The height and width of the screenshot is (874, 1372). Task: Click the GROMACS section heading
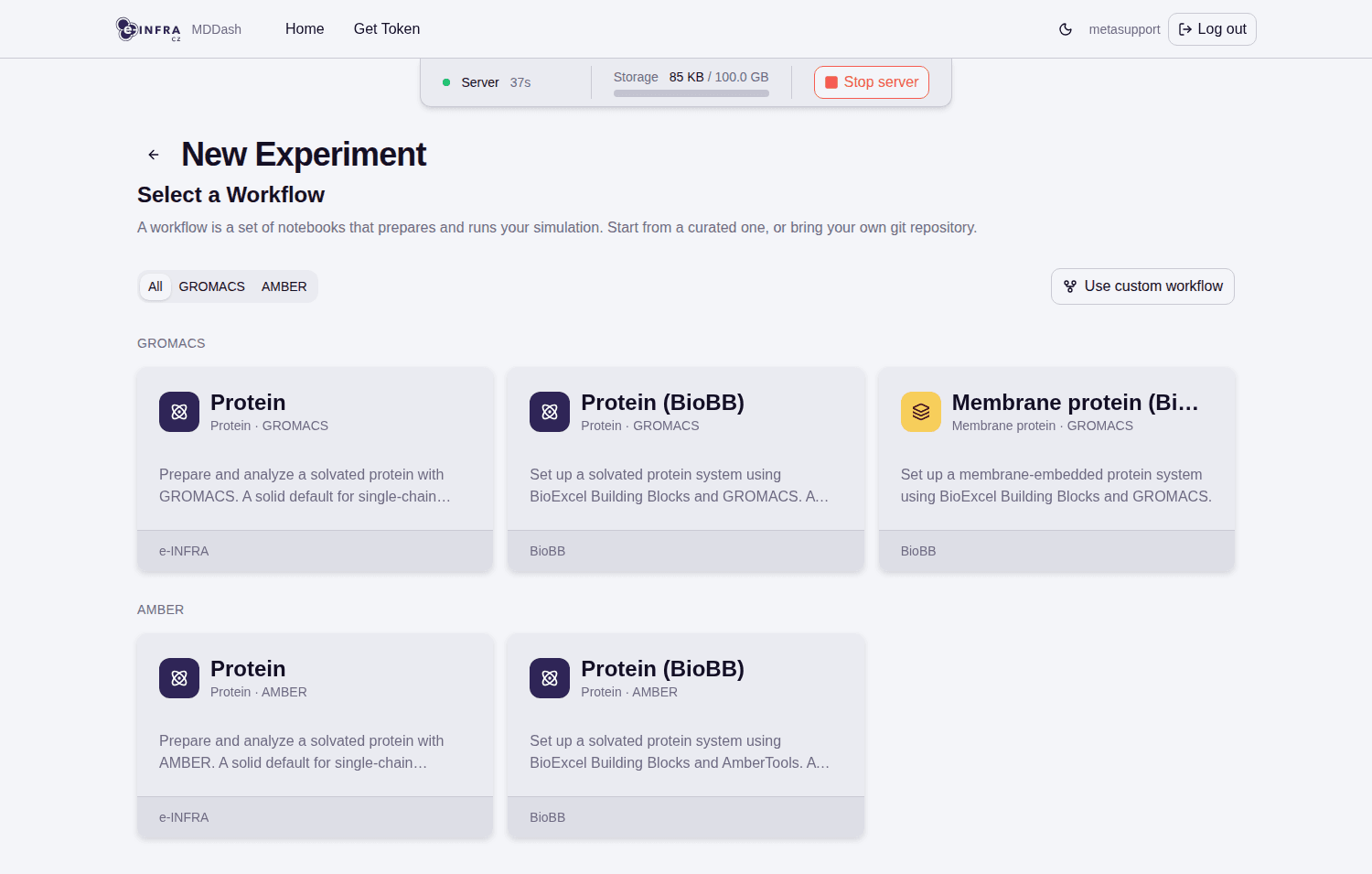tap(171, 343)
